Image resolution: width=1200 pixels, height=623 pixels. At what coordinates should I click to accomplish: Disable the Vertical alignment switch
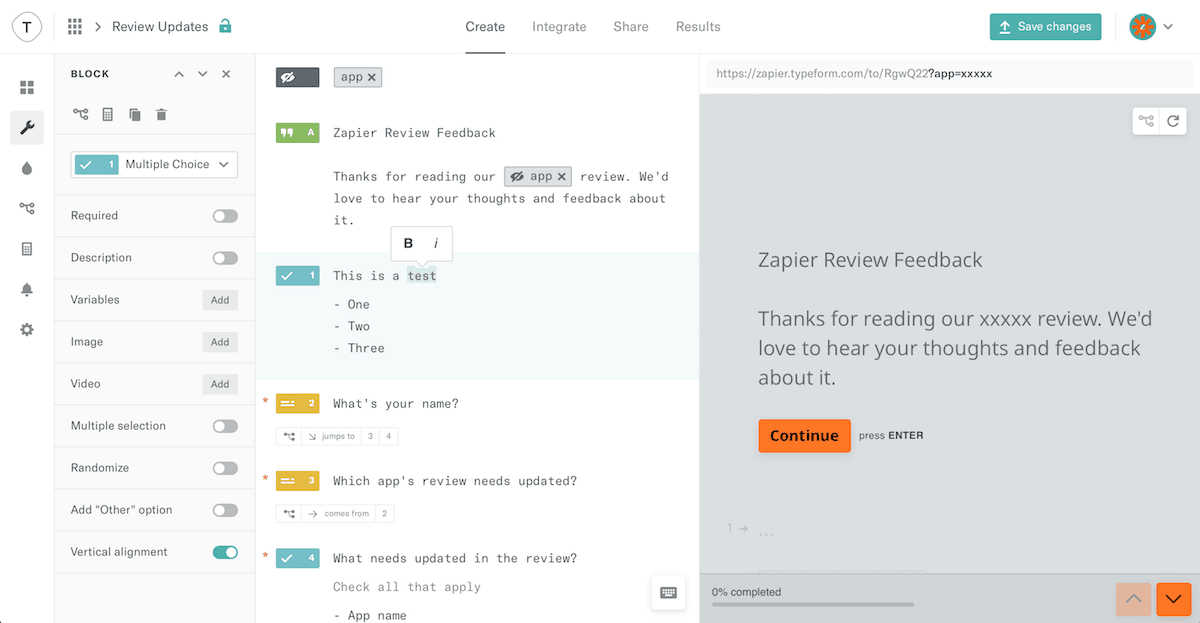point(225,552)
